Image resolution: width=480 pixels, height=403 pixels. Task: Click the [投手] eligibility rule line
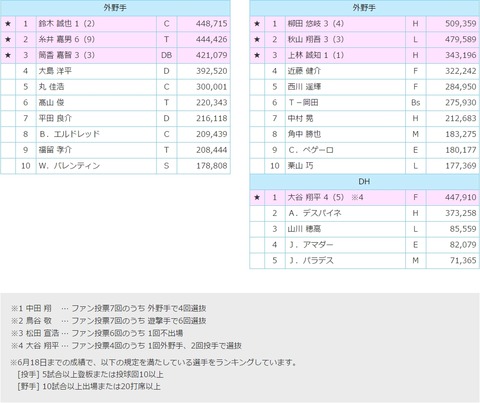(90, 374)
